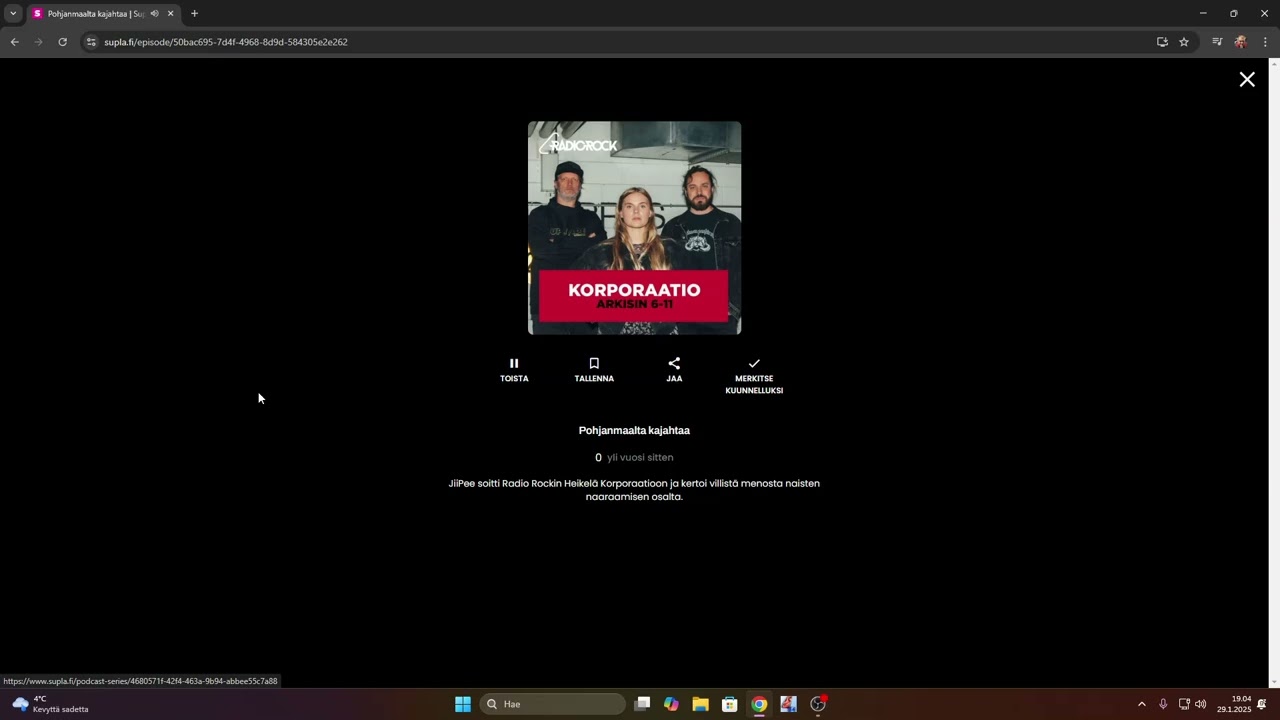Pause playback with the Toista button
This screenshot has width=1280, height=720.
click(514, 370)
